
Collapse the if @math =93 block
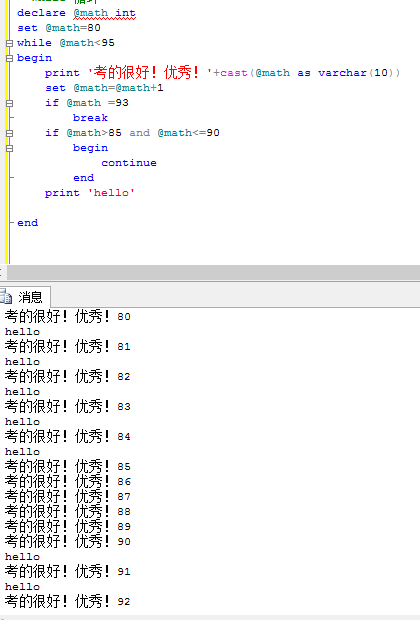9,103
